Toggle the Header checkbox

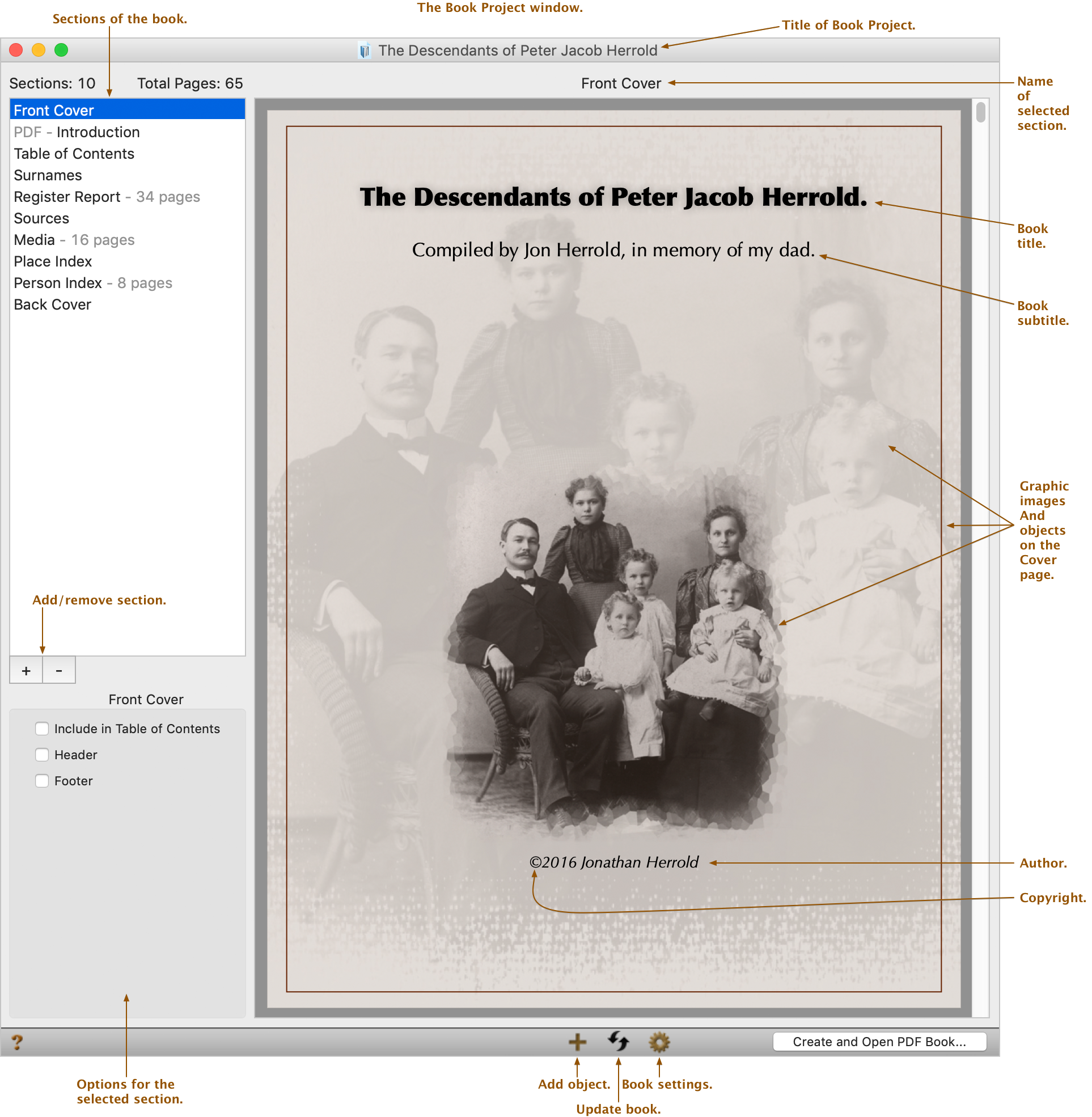coord(42,754)
